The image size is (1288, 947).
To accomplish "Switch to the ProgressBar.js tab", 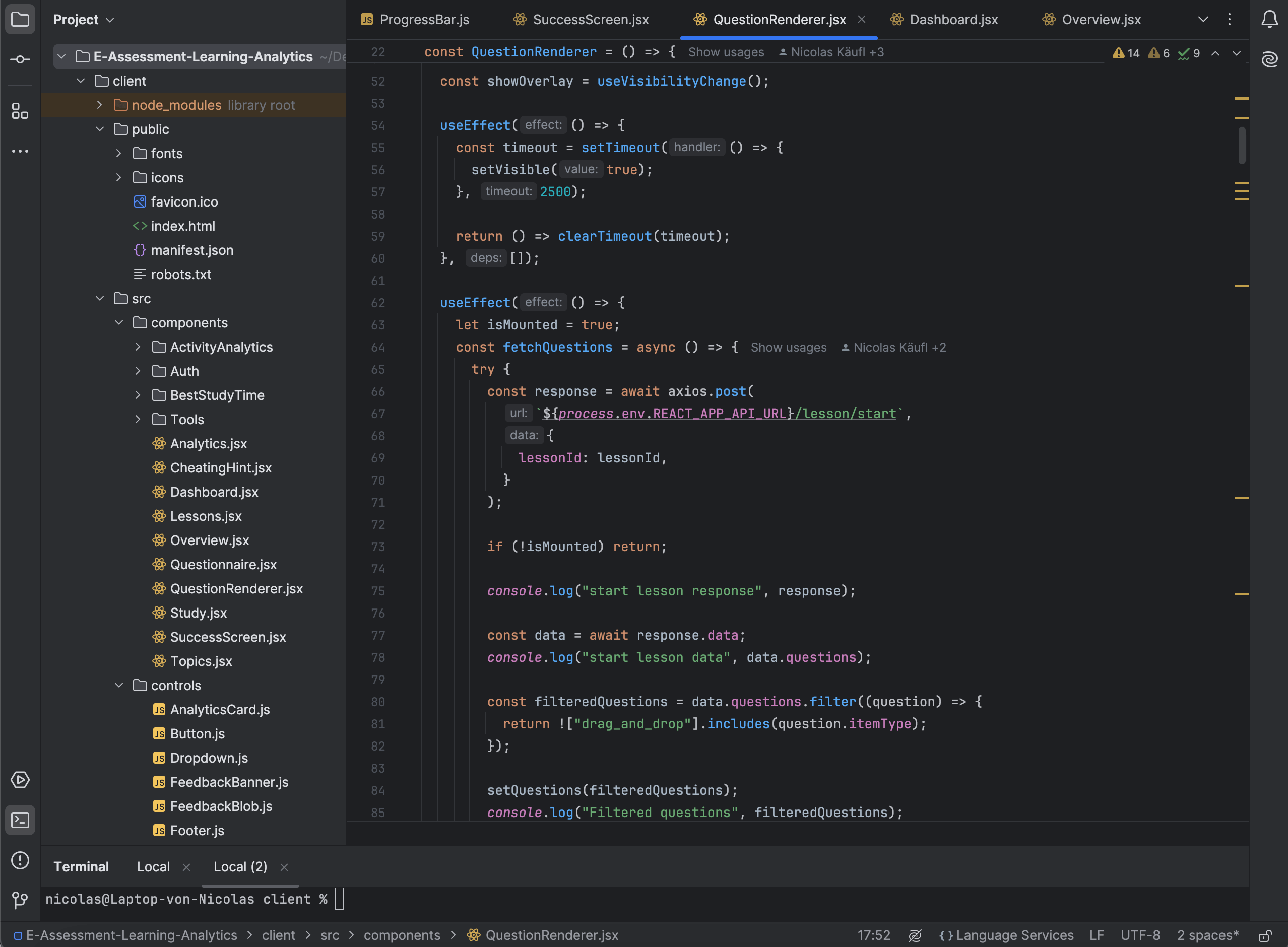I will (x=415, y=20).
